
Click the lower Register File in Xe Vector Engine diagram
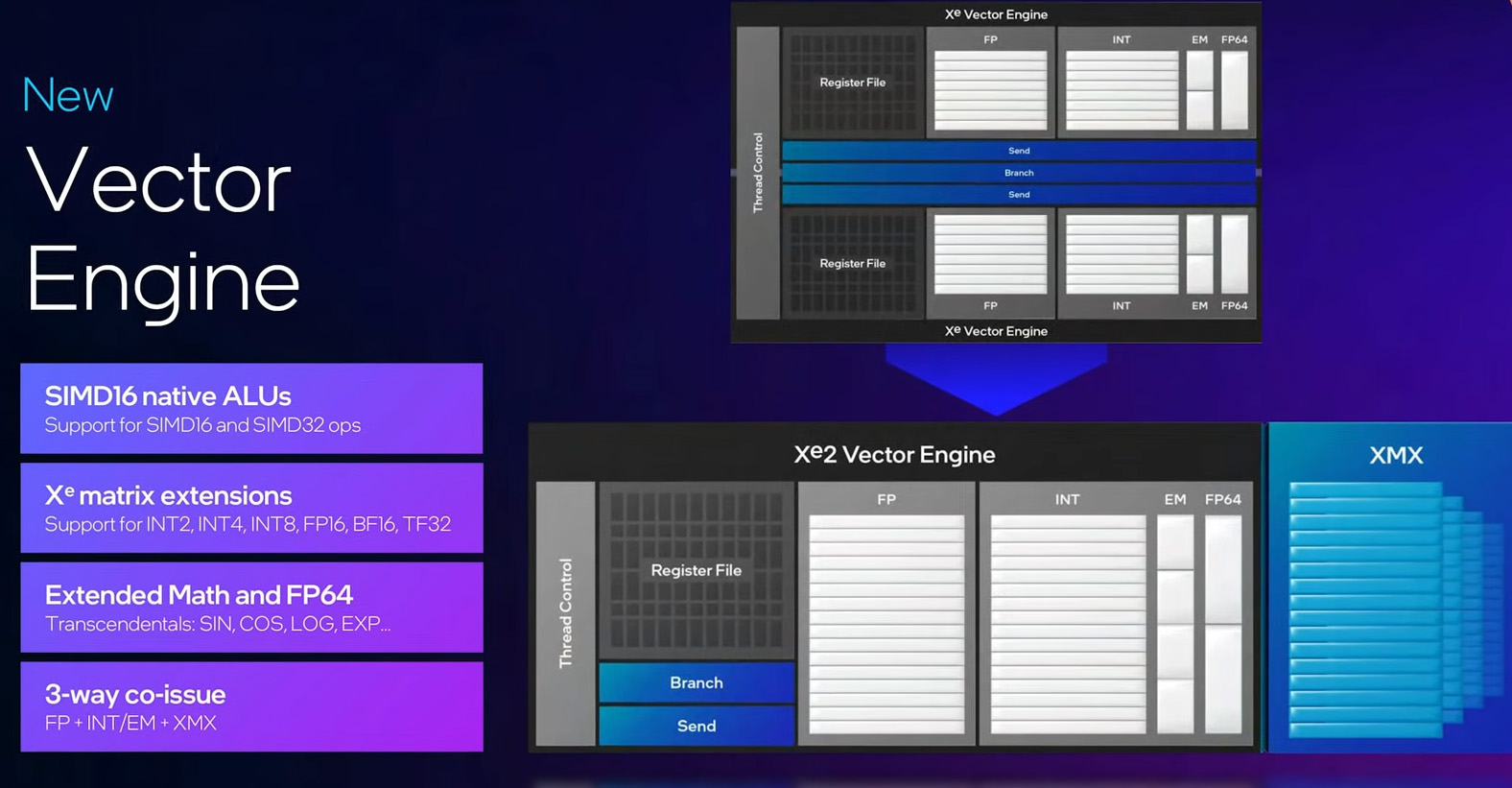[x=853, y=263]
